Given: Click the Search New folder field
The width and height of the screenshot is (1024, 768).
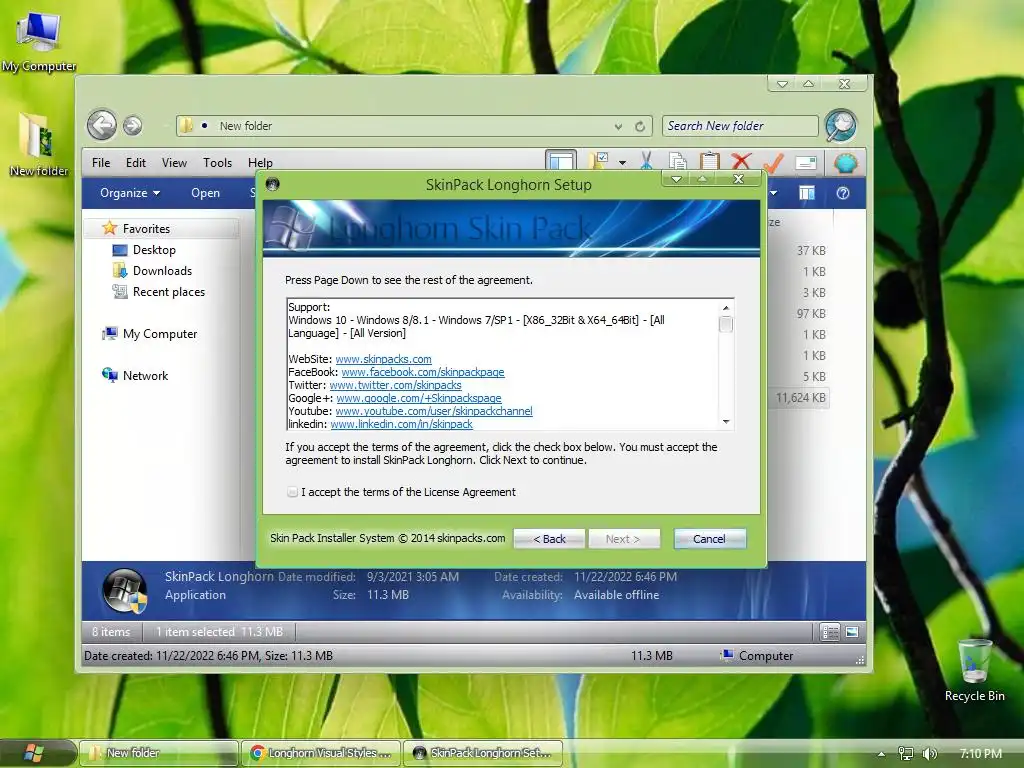Looking at the screenshot, I should click(x=740, y=126).
